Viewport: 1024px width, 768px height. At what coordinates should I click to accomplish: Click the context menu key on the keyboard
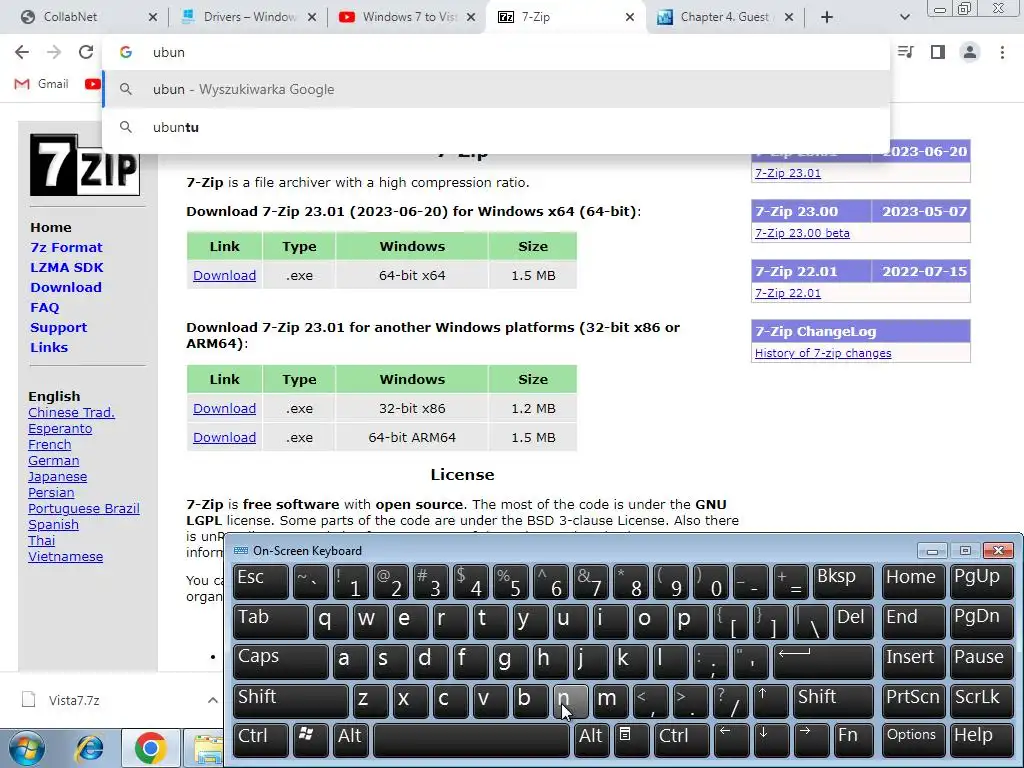pyautogui.click(x=631, y=740)
